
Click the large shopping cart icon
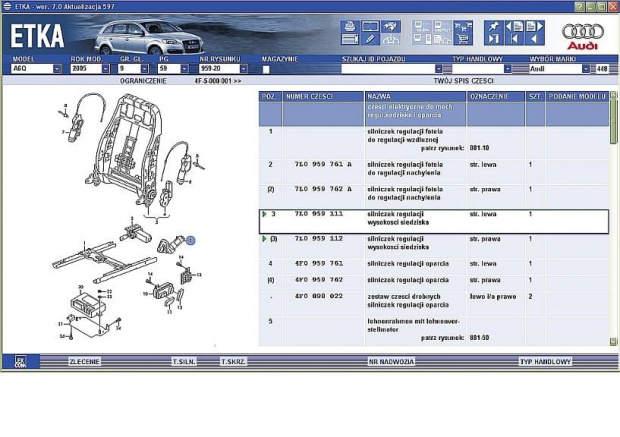point(463,39)
